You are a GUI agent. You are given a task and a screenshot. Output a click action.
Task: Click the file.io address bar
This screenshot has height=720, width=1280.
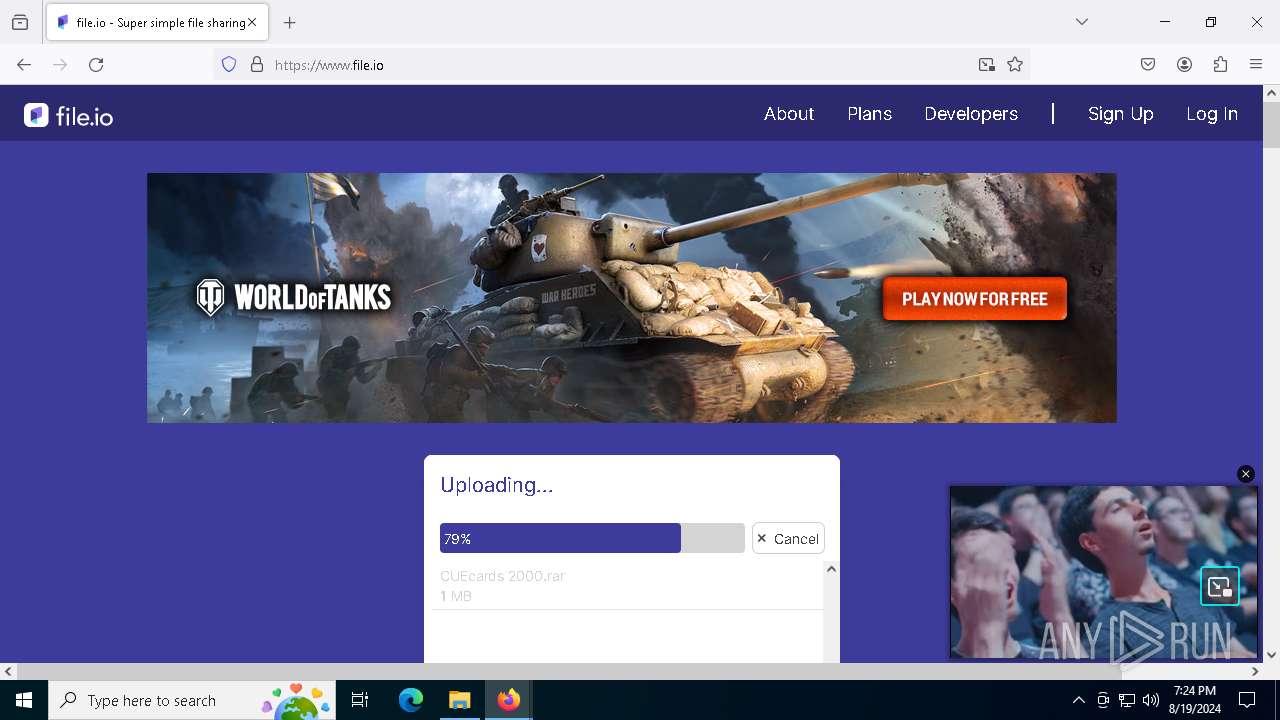[x=620, y=65]
